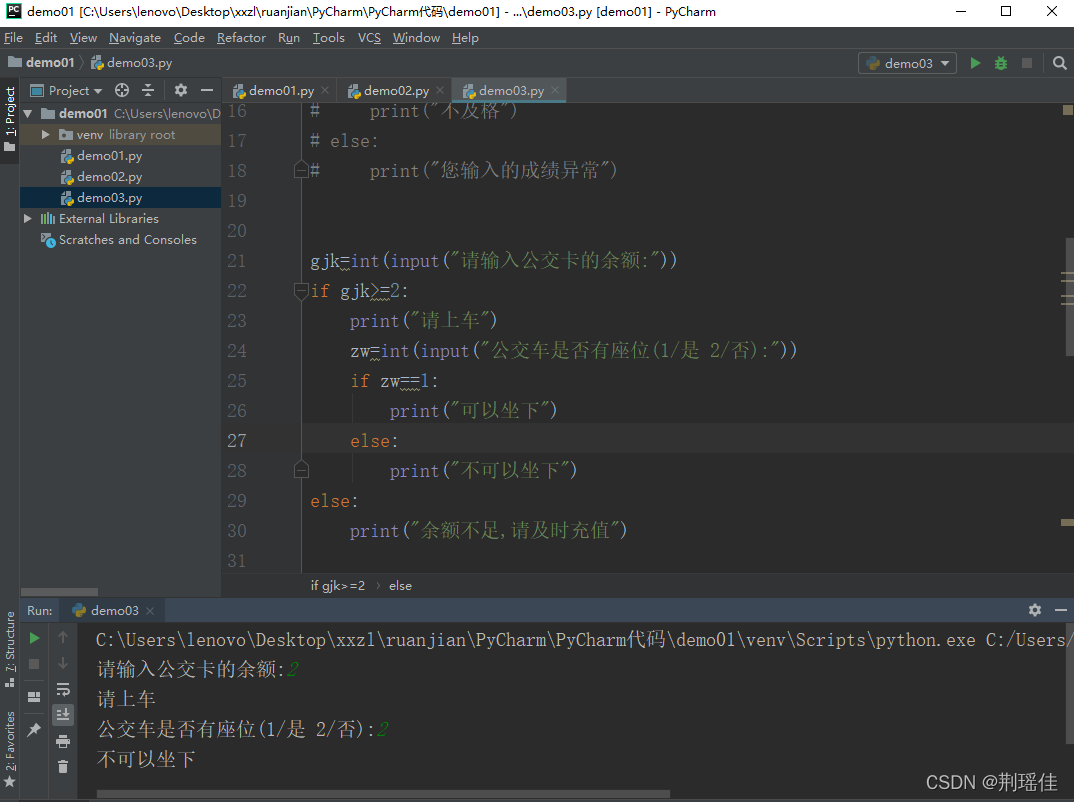Open Search Everywhere with the magnifier icon
Screen dimensions: 1074x802
click(x=1059, y=62)
